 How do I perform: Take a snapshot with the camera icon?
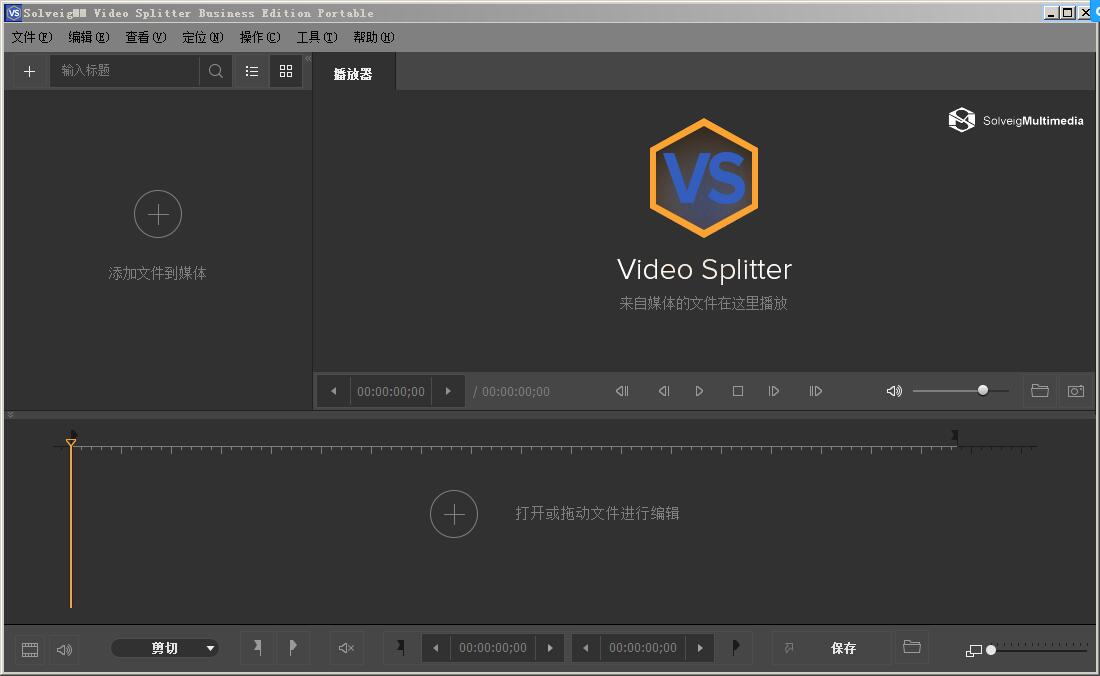1076,391
